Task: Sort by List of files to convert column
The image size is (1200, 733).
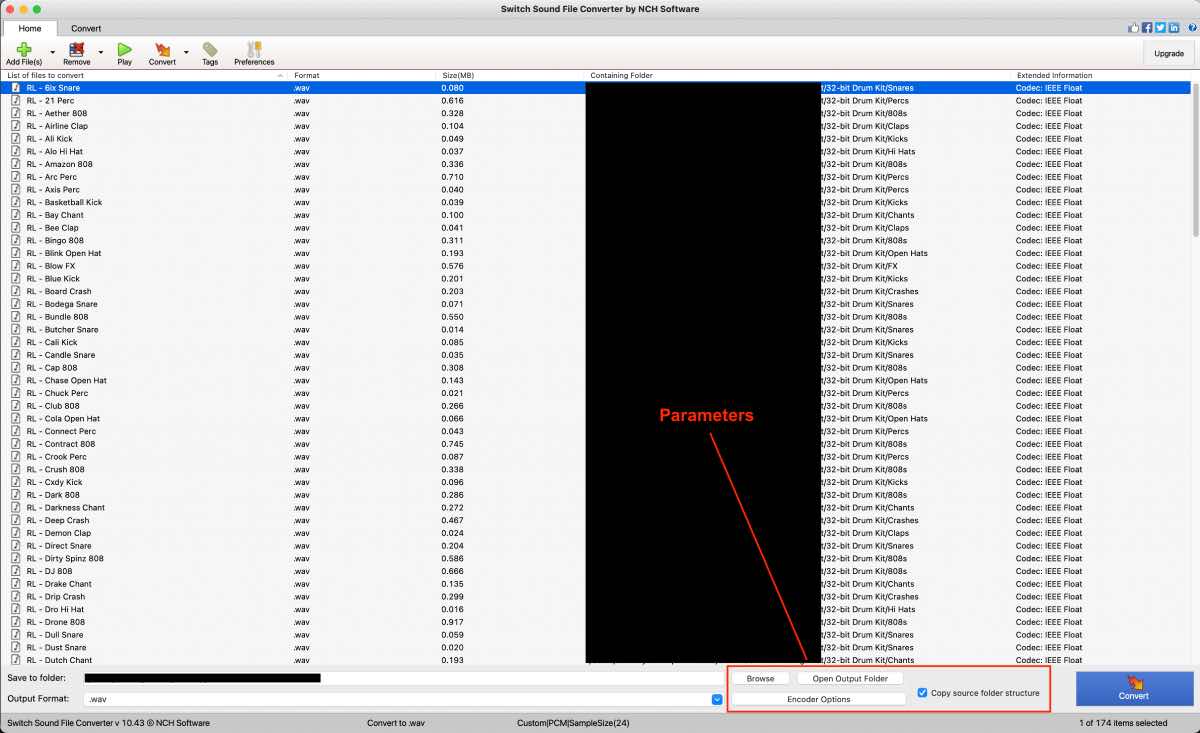Action: [146, 75]
